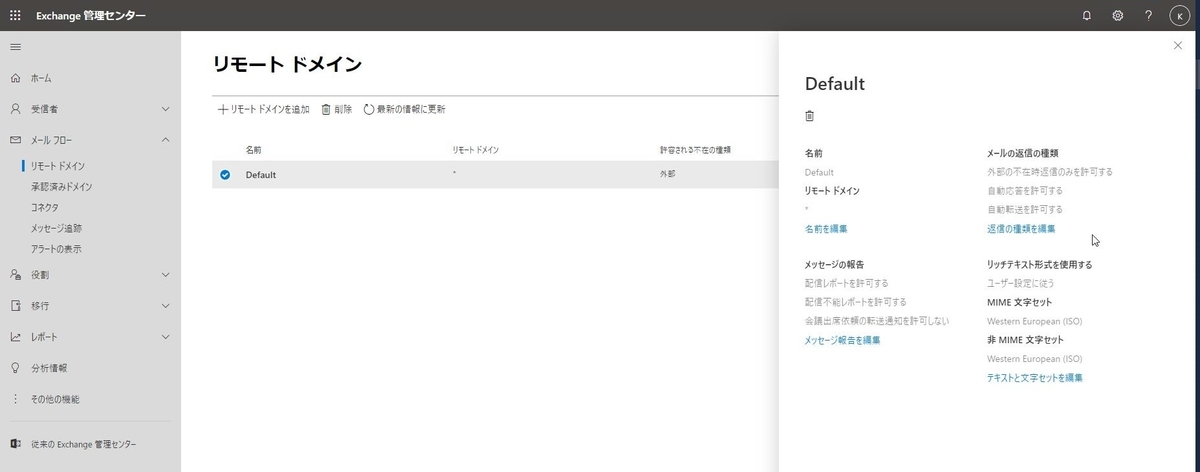Expand the レポート section chevron
This screenshot has height=472, width=1200.
click(x=165, y=337)
